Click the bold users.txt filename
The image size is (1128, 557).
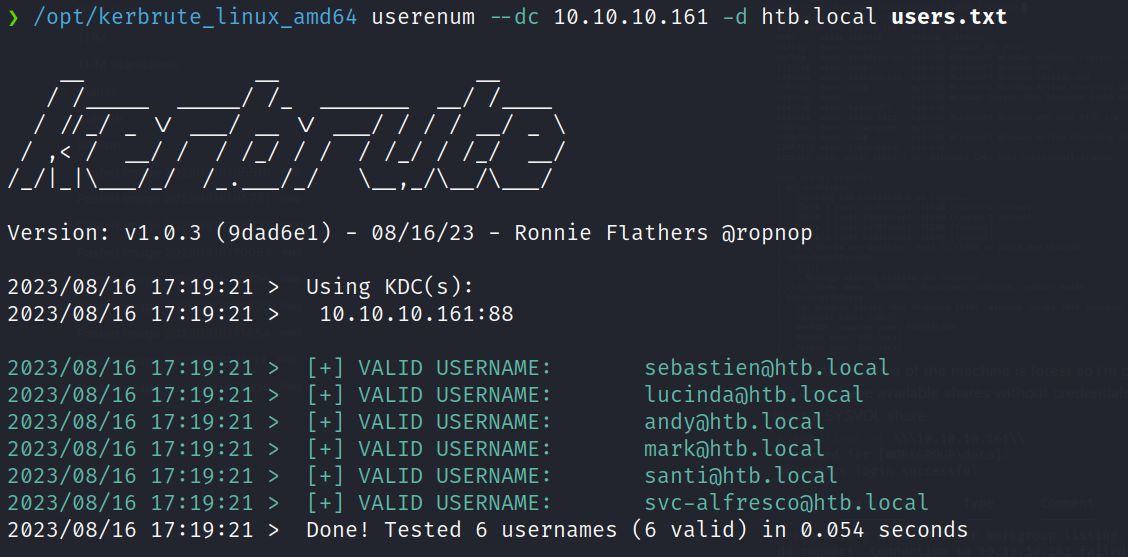(x=949, y=17)
